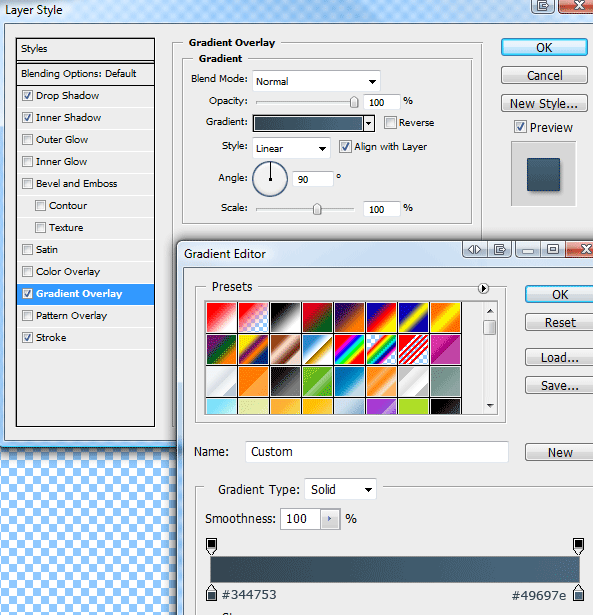Click the angle dial control
The height and width of the screenshot is (615, 593).
[270, 179]
